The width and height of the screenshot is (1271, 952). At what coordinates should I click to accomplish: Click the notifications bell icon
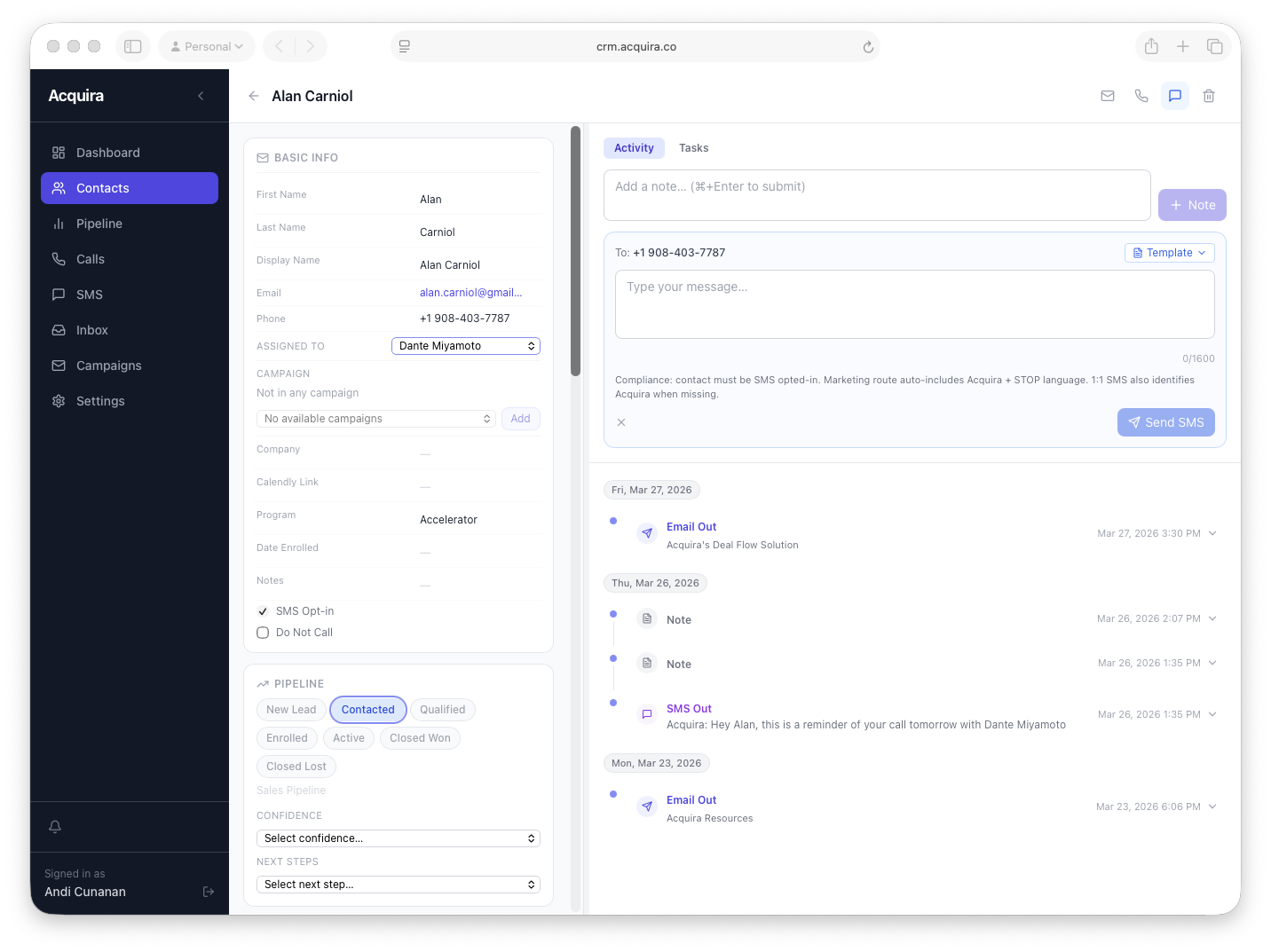tap(55, 826)
